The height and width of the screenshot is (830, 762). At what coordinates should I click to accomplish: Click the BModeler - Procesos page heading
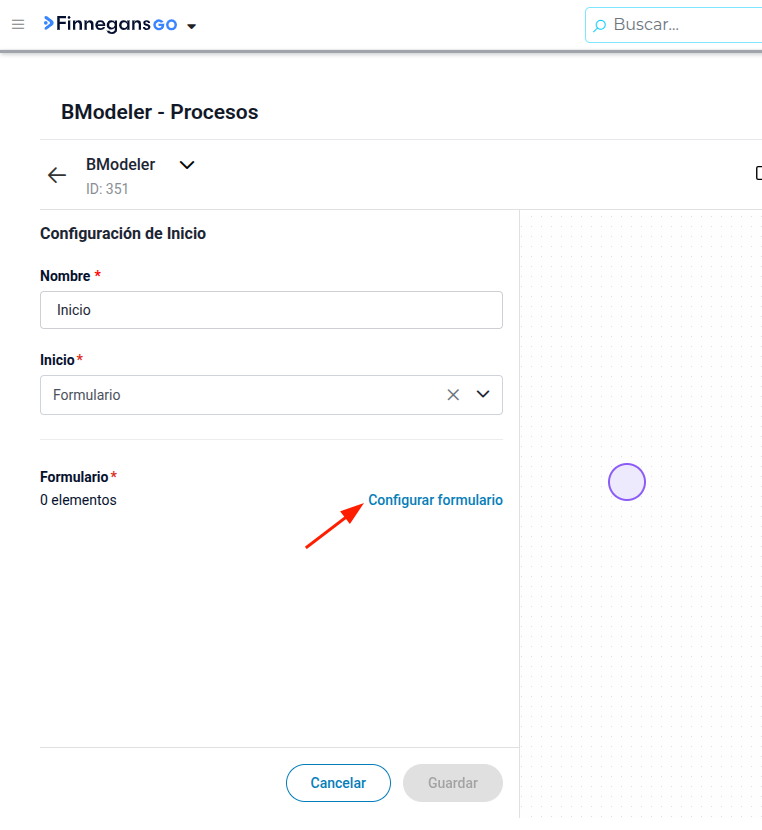[x=160, y=112]
